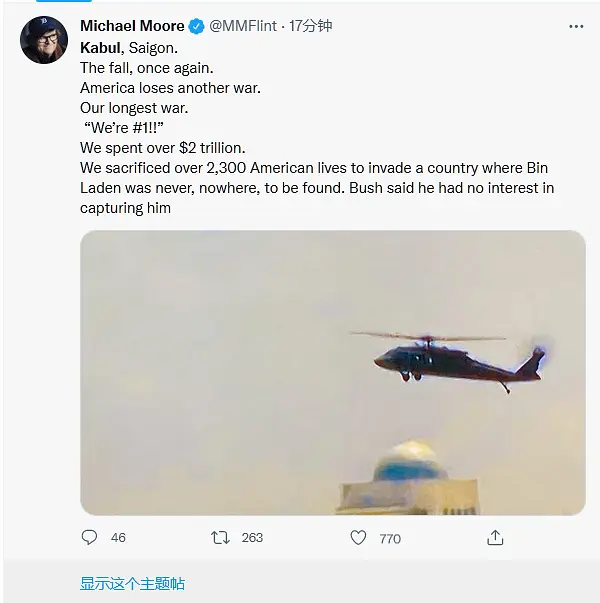Click the reply count 46
Screen dimensions: 600x603
click(x=118, y=538)
